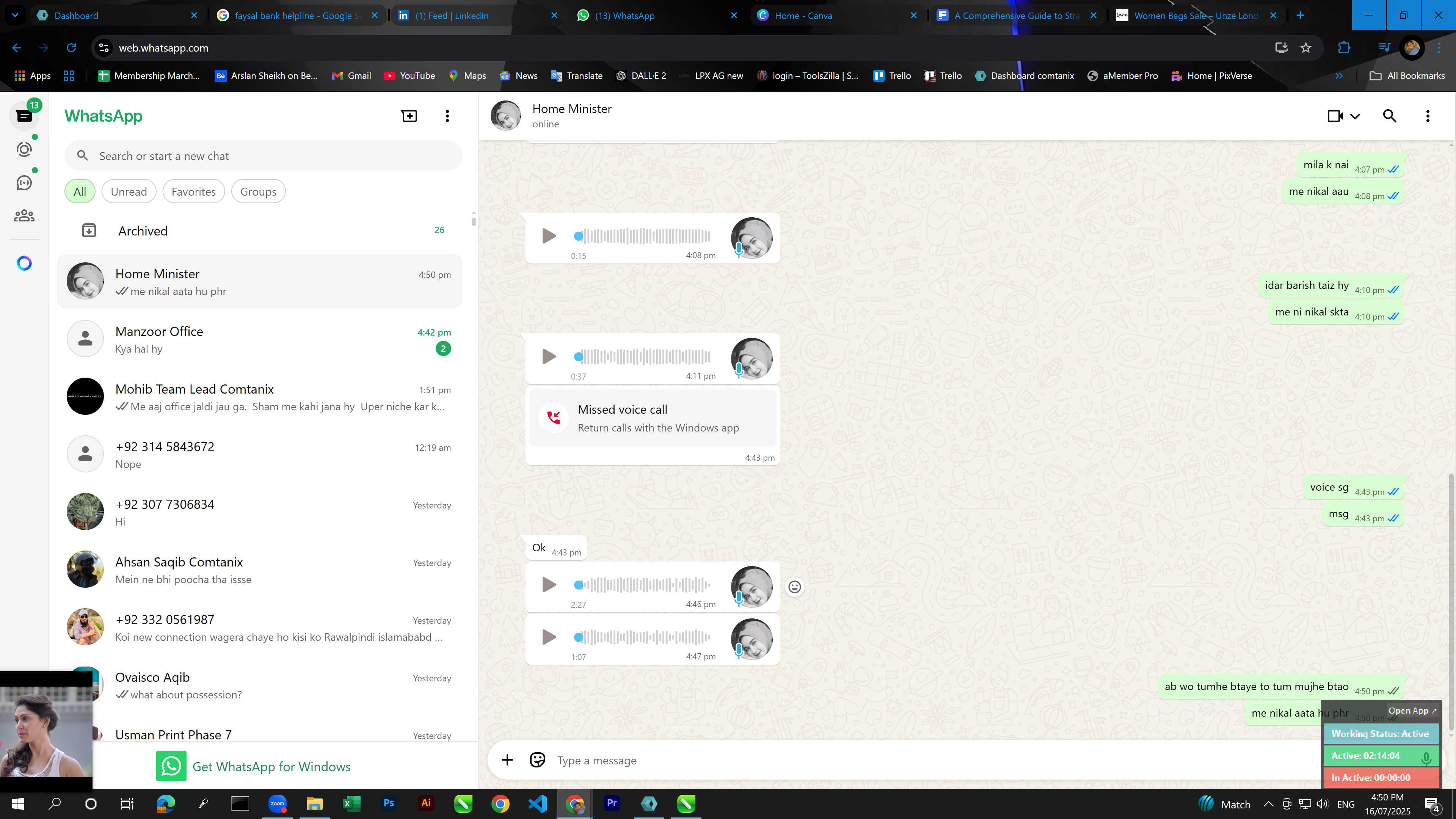Open Manzoor Office chat
The height and width of the screenshot is (819, 1456).
pyautogui.click(x=260, y=339)
